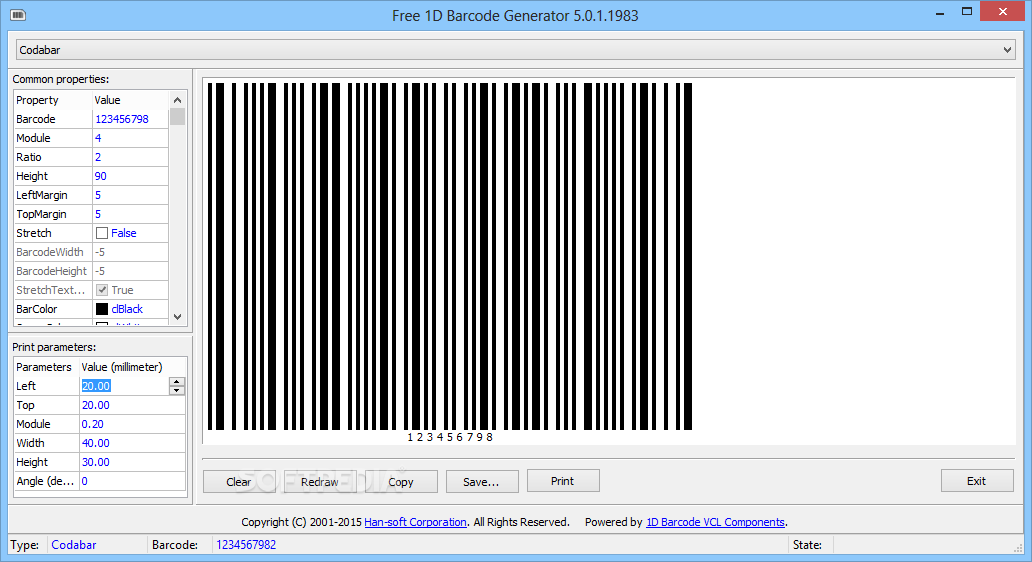1032x562 pixels.
Task: Click the Value column header
Action: [x=130, y=100]
